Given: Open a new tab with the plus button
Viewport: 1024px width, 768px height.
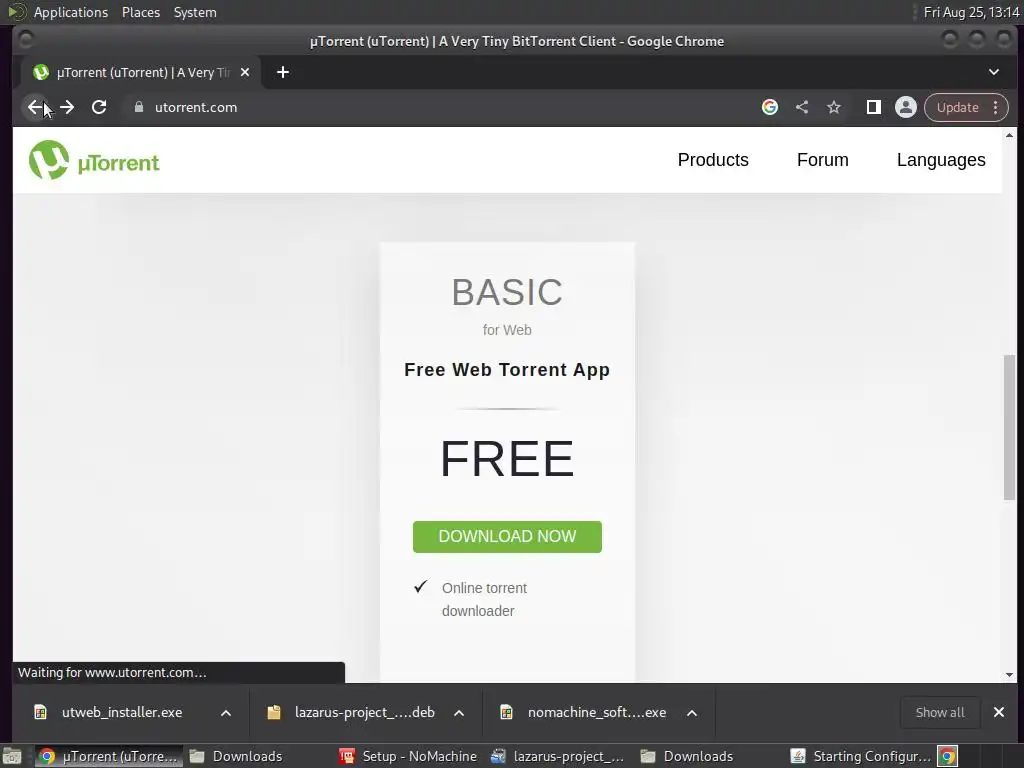Looking at the screenshot, I should pos(283,72).
